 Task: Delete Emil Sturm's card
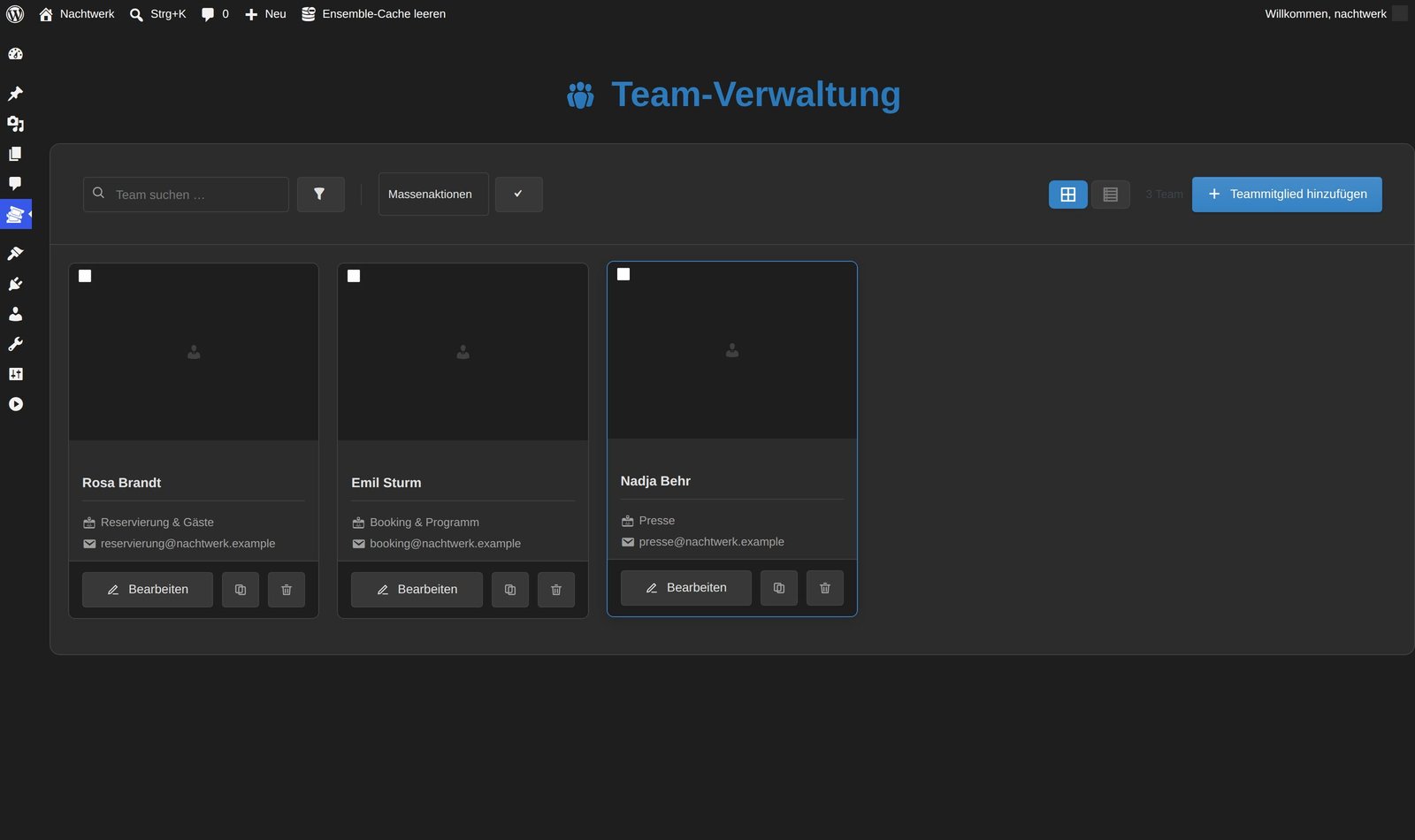coord(556,590)
